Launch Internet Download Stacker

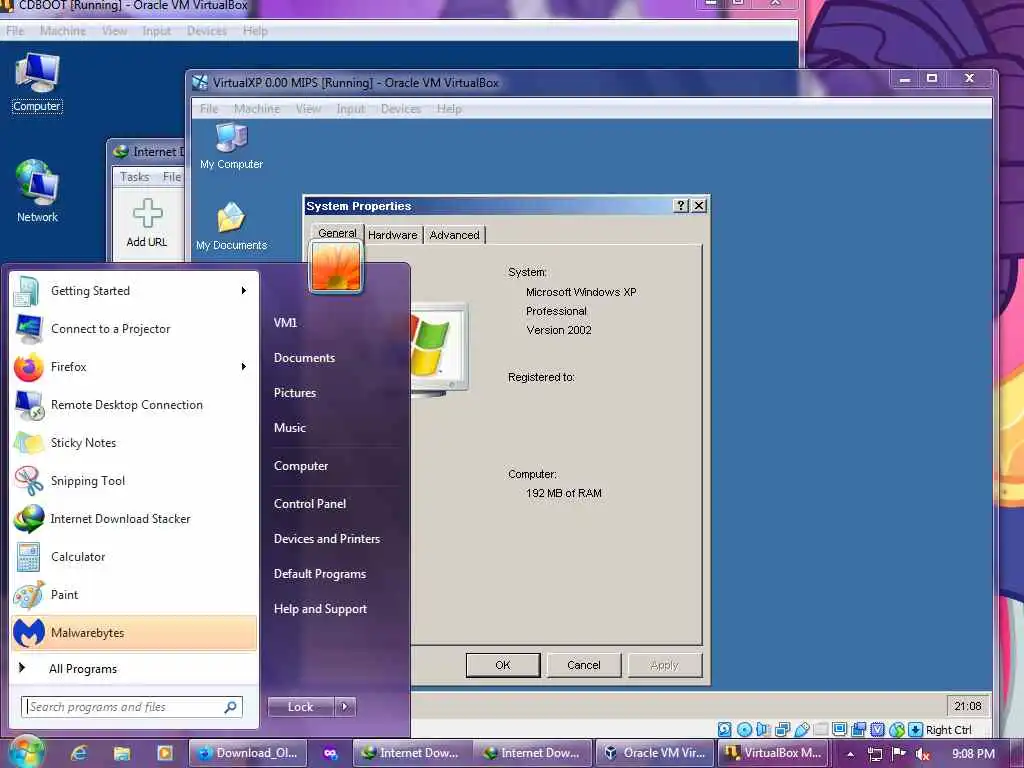click(134, 519)
